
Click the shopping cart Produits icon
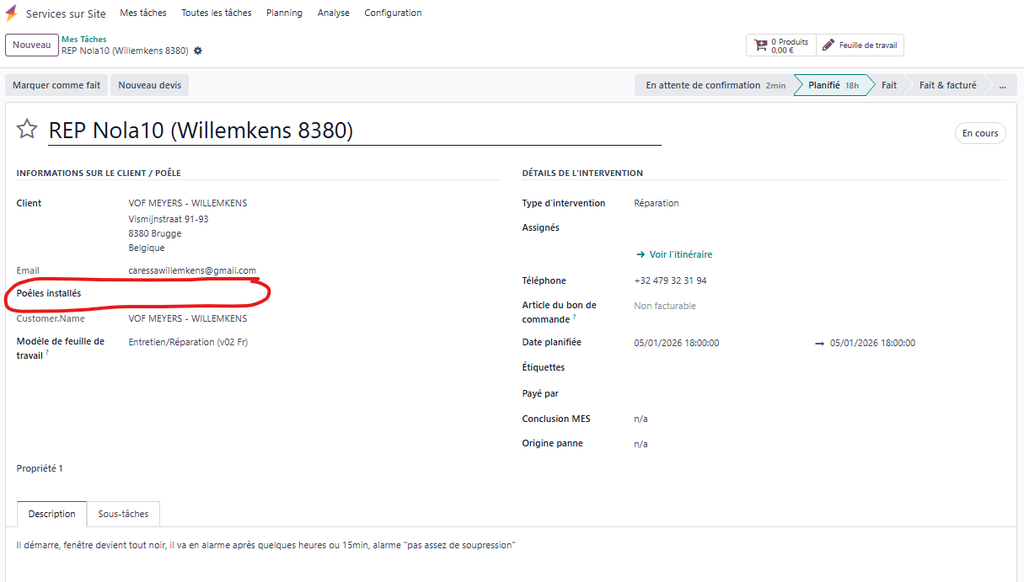761,45
